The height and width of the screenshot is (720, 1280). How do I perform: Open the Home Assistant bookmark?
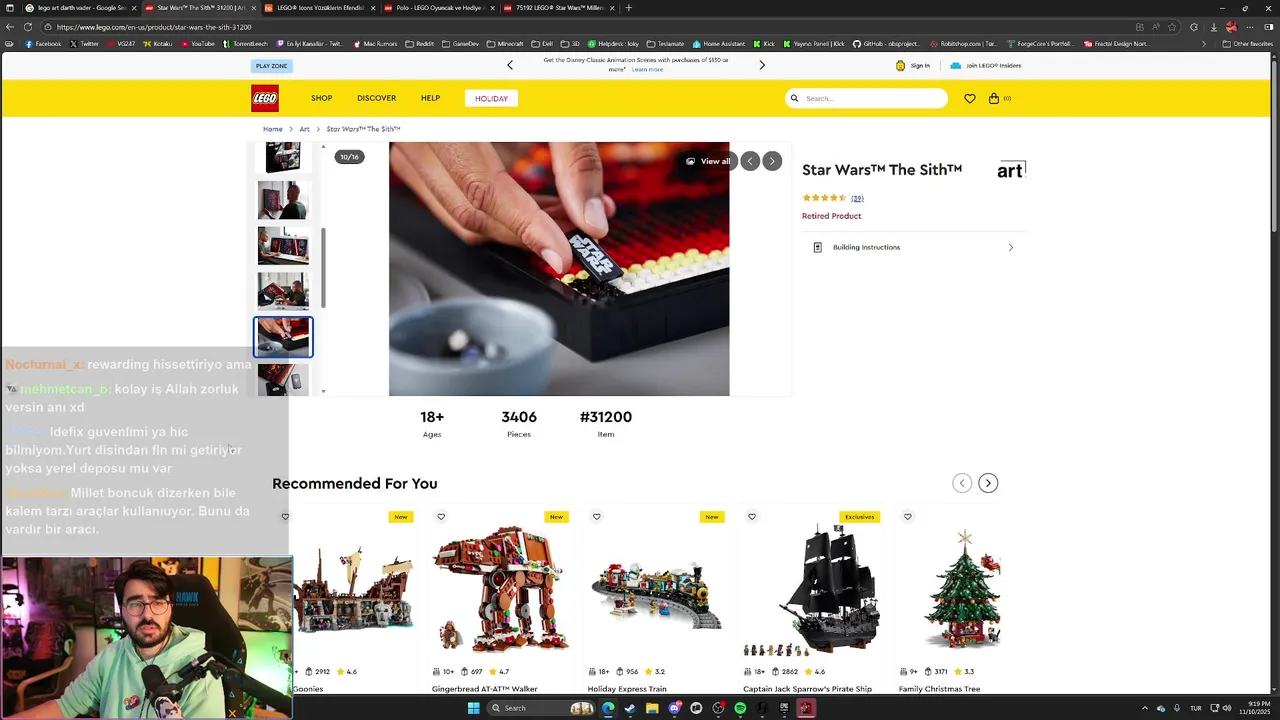tap(720, 44)
